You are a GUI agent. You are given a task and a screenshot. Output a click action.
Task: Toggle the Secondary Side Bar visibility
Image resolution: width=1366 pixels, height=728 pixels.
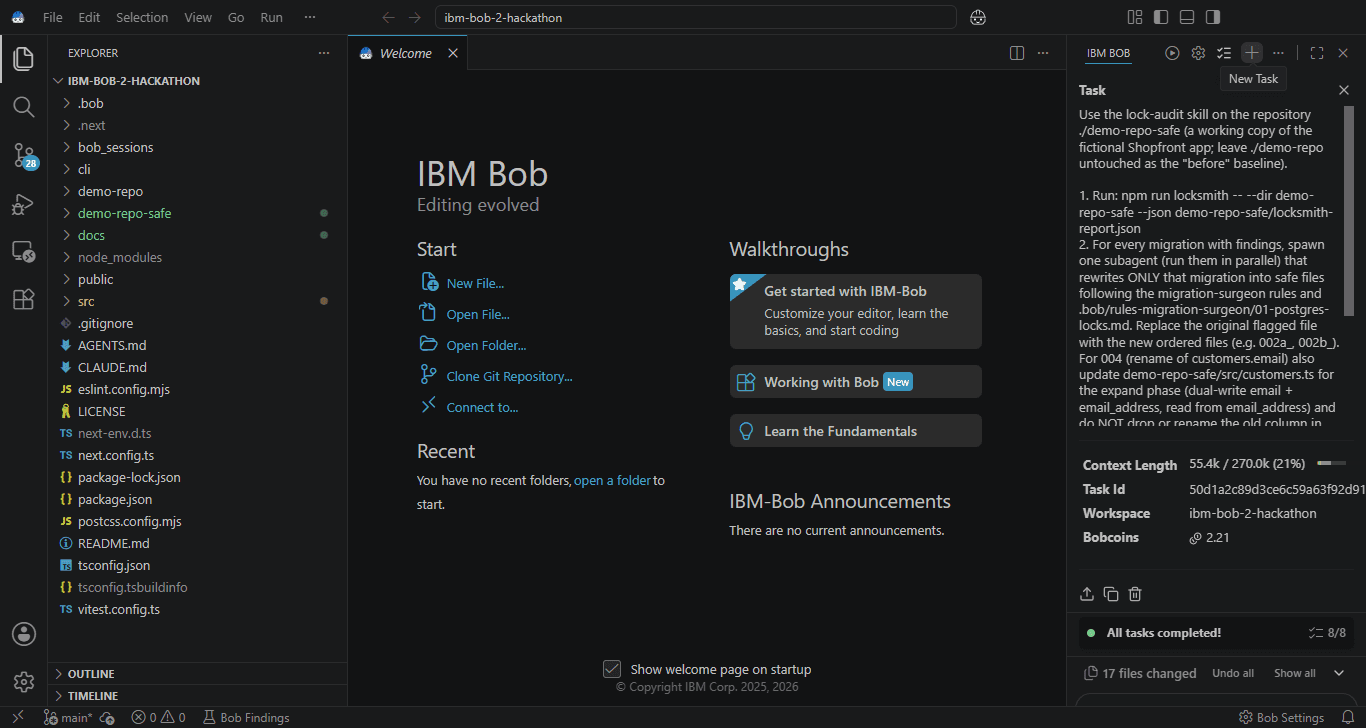pyautogui.click(x=1213, y=17)
